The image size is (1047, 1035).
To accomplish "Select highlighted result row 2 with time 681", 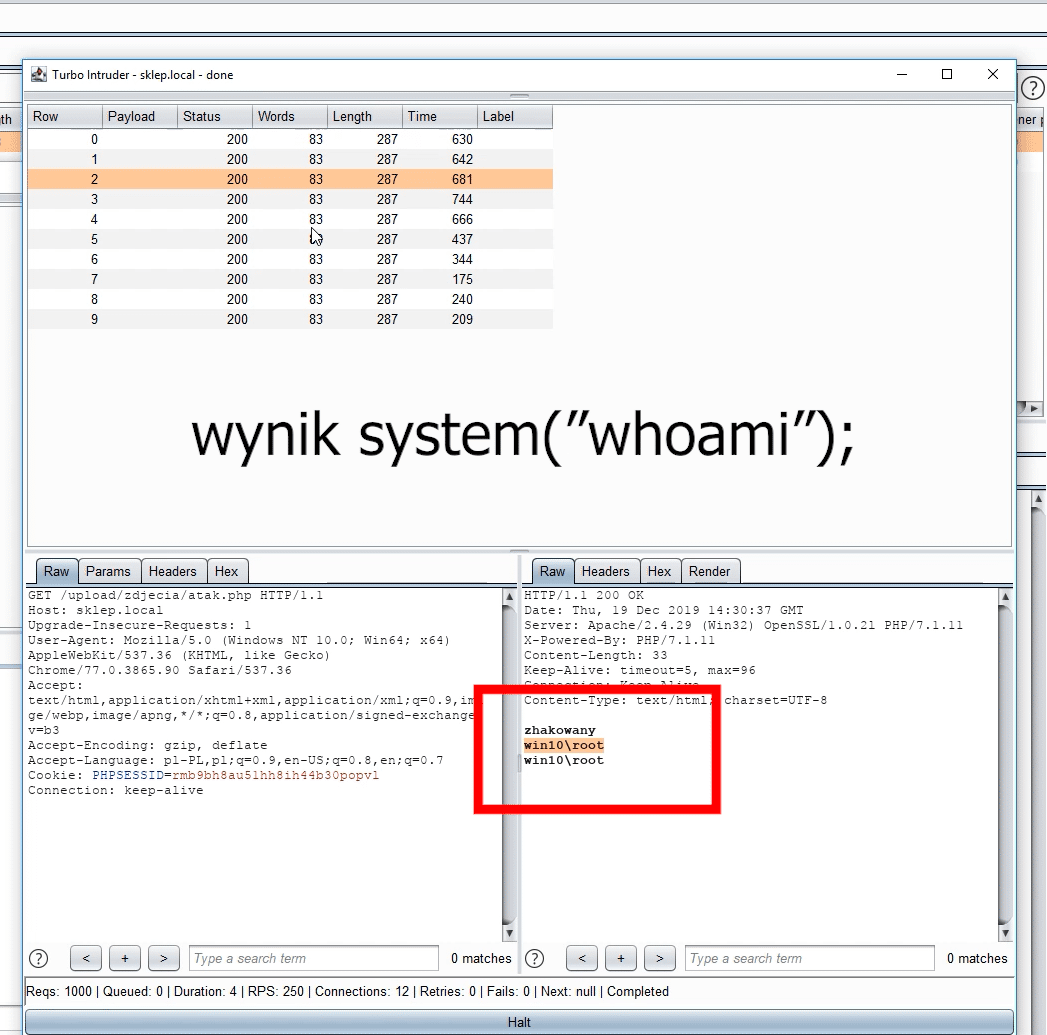I will click(290, 179).
